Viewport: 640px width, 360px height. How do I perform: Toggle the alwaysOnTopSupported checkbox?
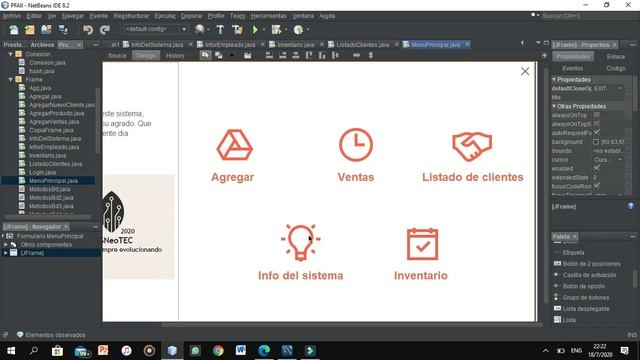pyautogui.click(x=597, y=124)
